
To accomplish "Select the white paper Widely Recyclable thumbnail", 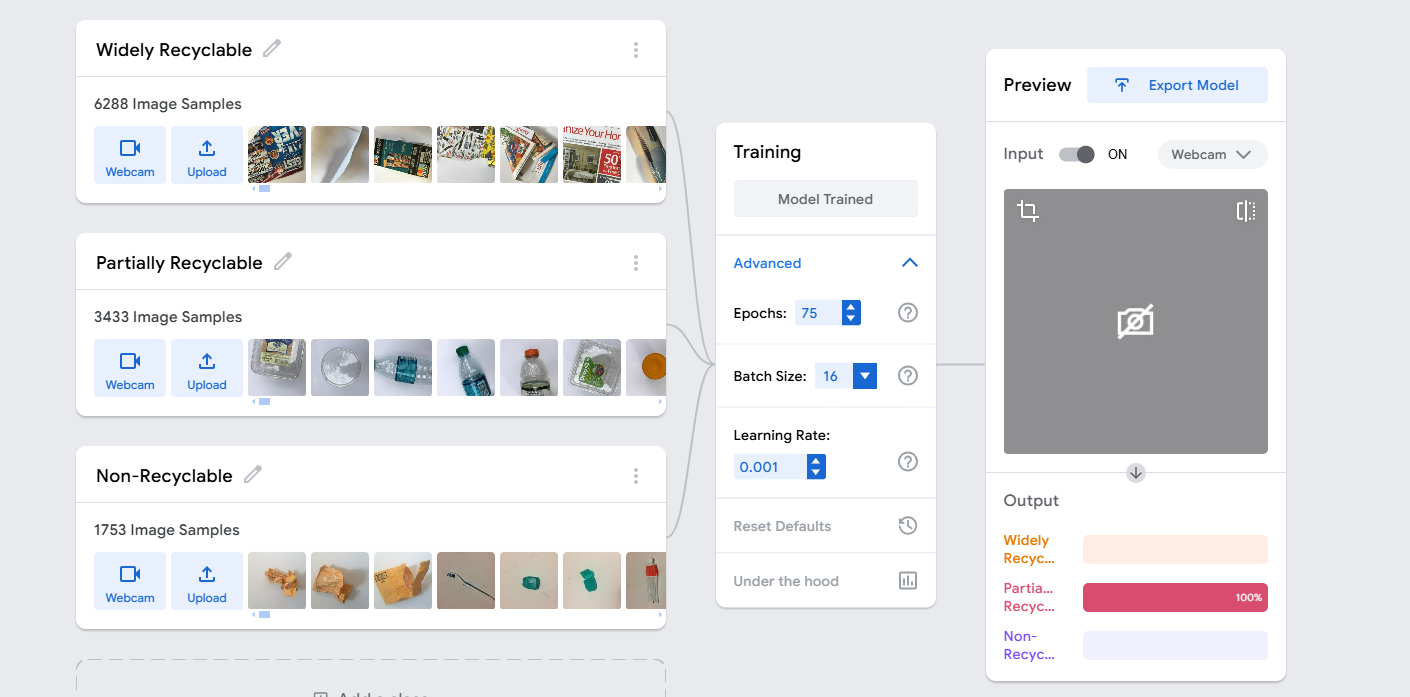I will coord(340,154).
